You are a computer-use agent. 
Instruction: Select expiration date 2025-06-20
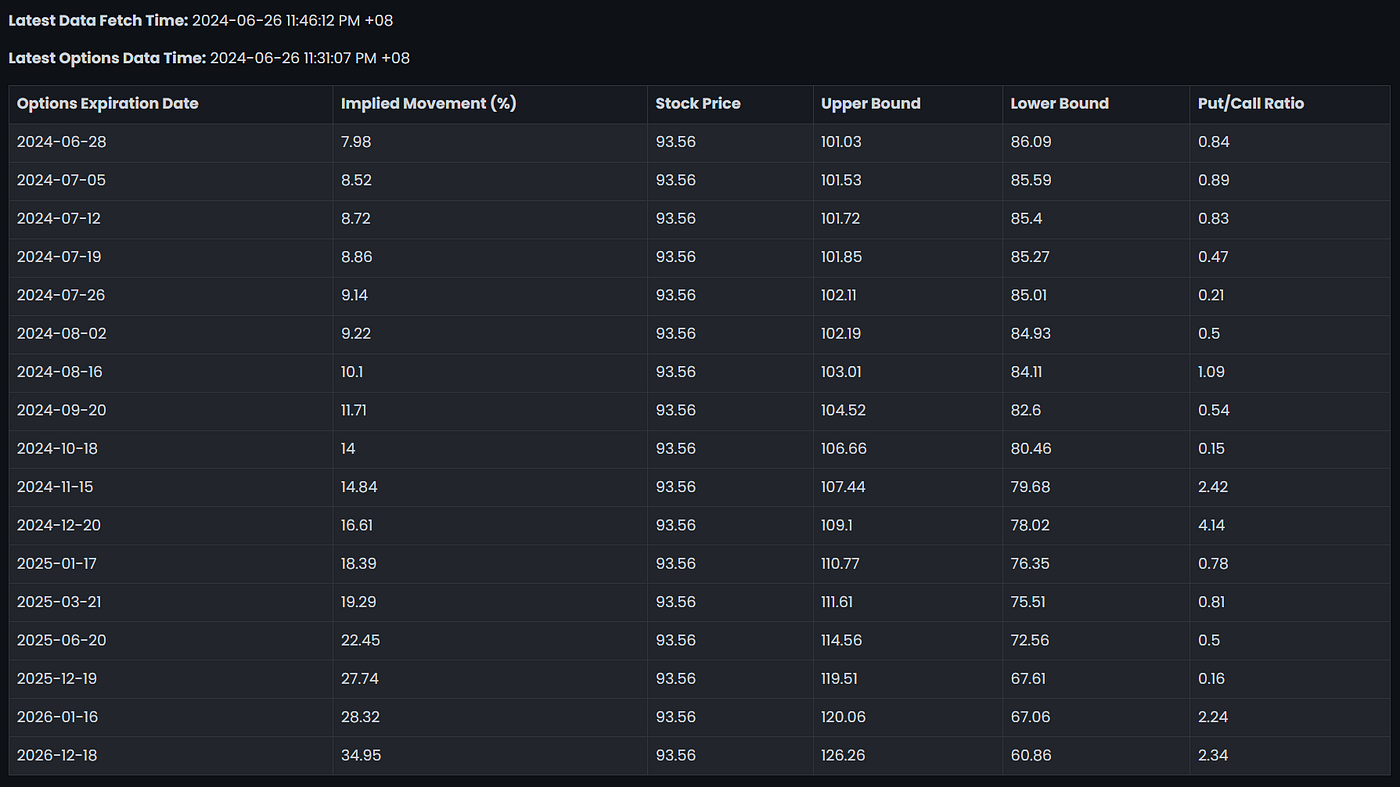pyautogui.click(x=62, y=640)
